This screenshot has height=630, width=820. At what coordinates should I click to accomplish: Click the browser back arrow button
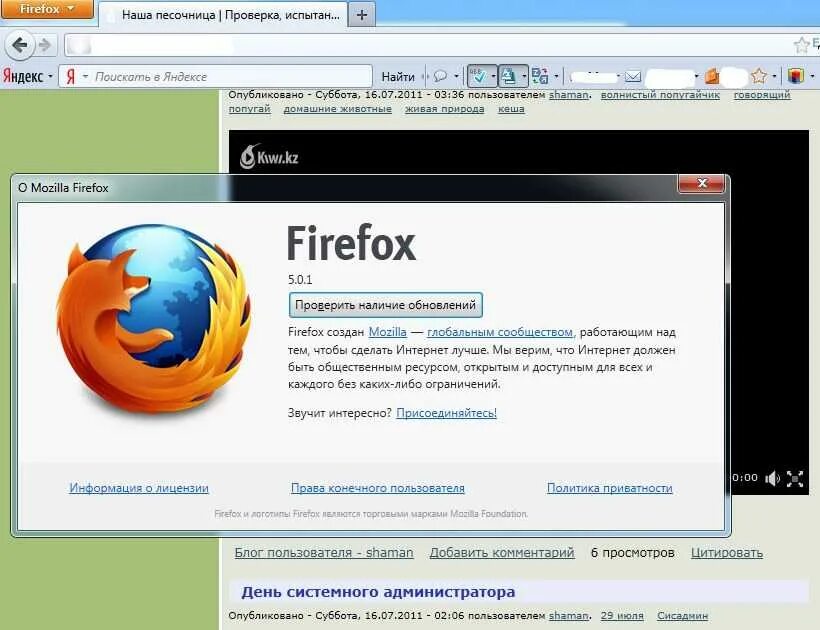[20, 45]
